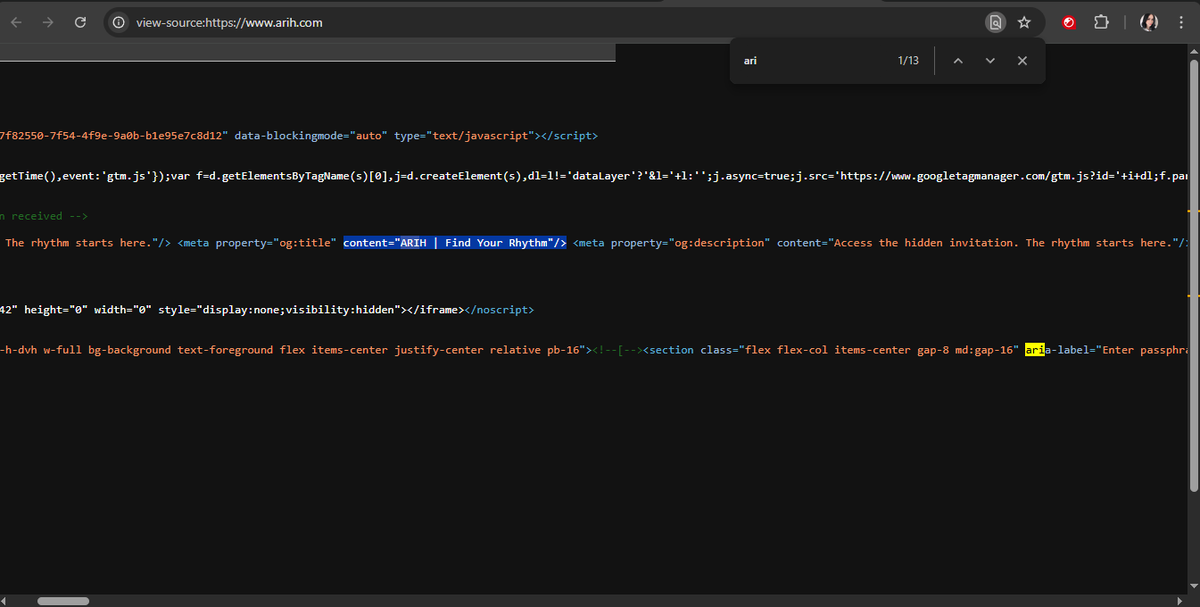The image size is (1200, 607).
Task: Open the Extensions puzzle menu
Action: tap(1101, 22)
